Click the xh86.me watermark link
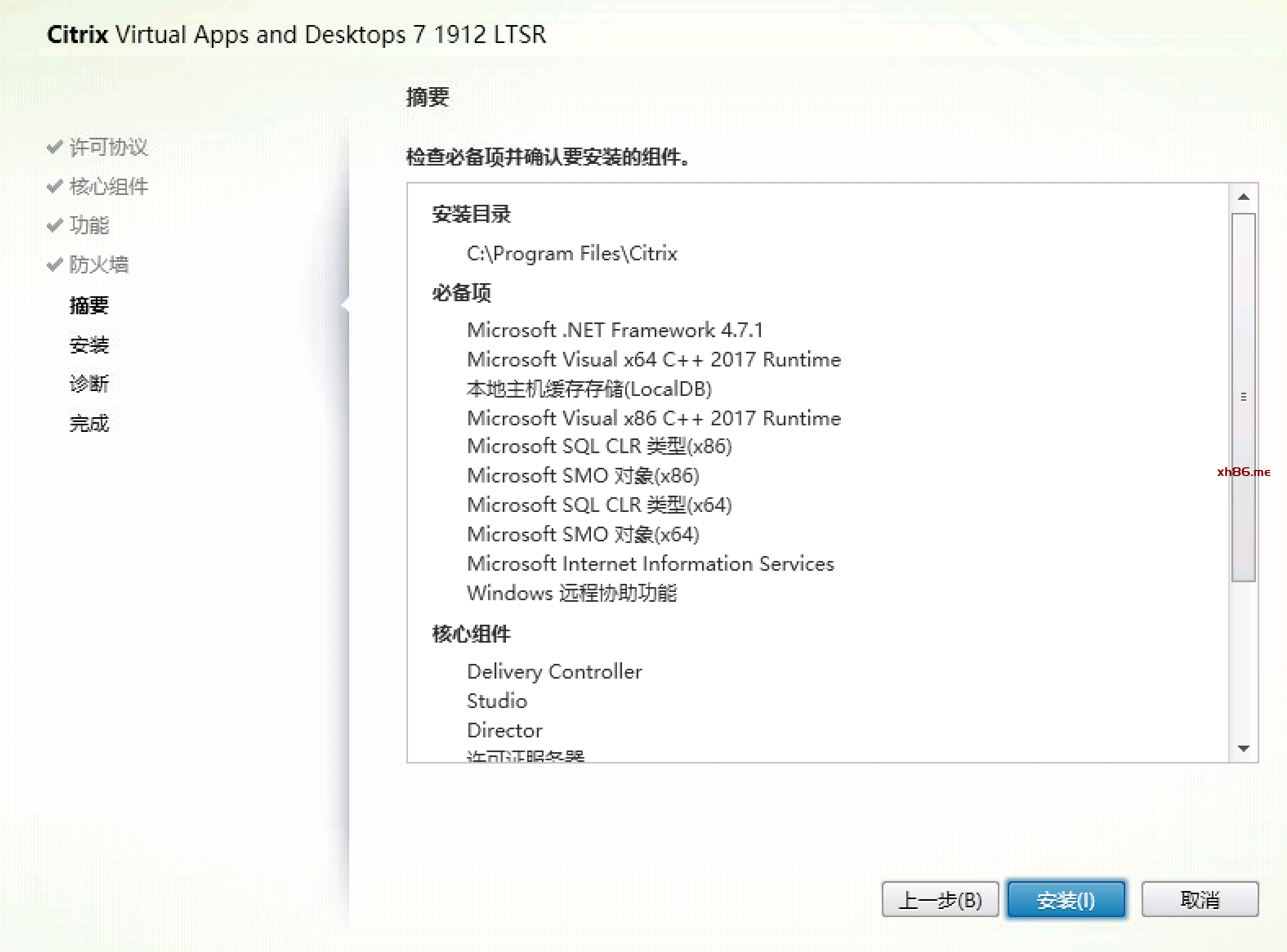The height and width of the screenshot is (952, 1287). coord(1243,472)
